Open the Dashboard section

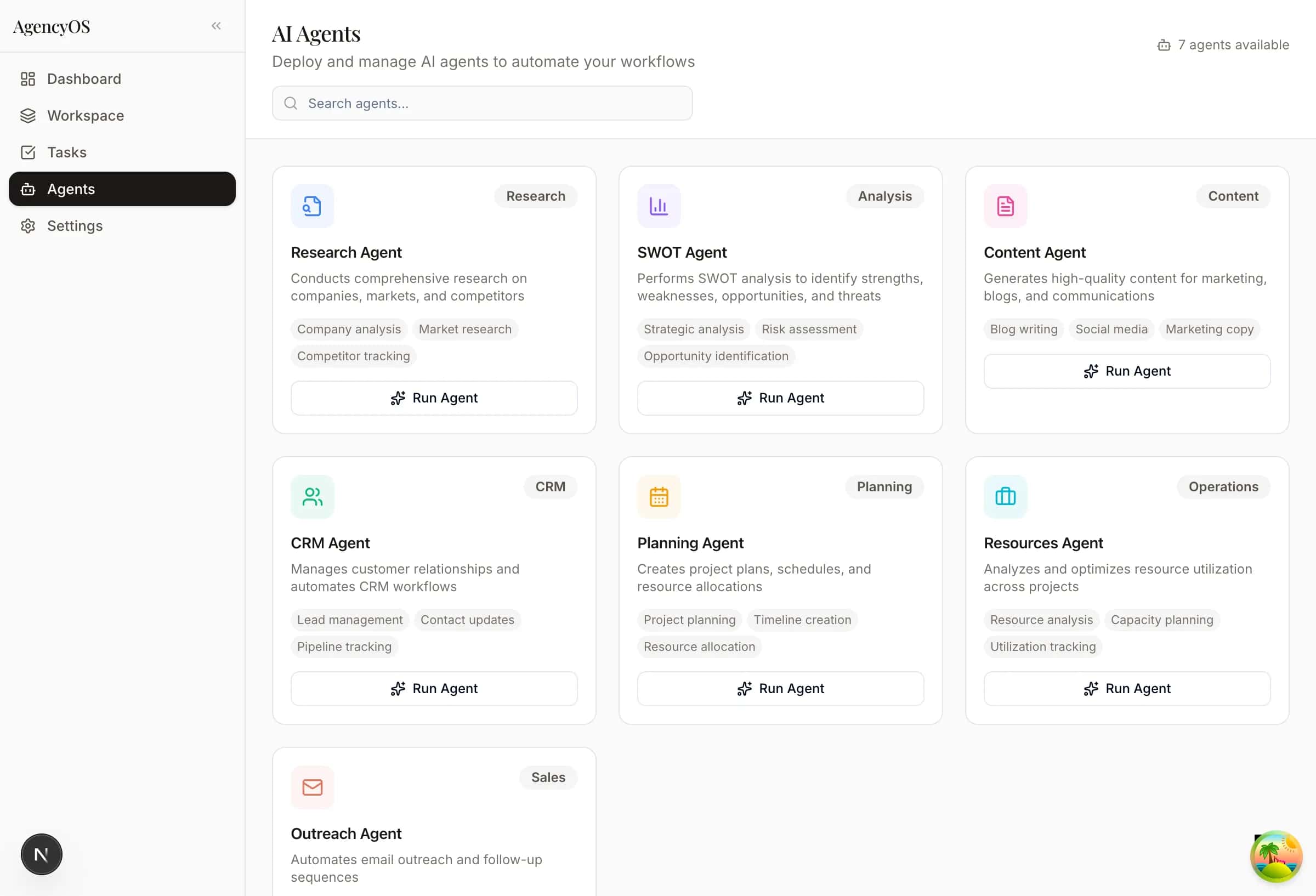84,79
